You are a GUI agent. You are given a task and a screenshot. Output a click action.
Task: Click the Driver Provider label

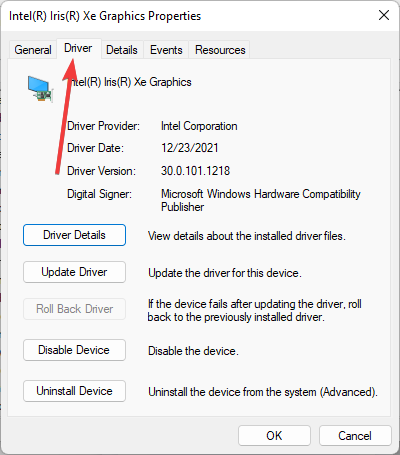[103, 126]
